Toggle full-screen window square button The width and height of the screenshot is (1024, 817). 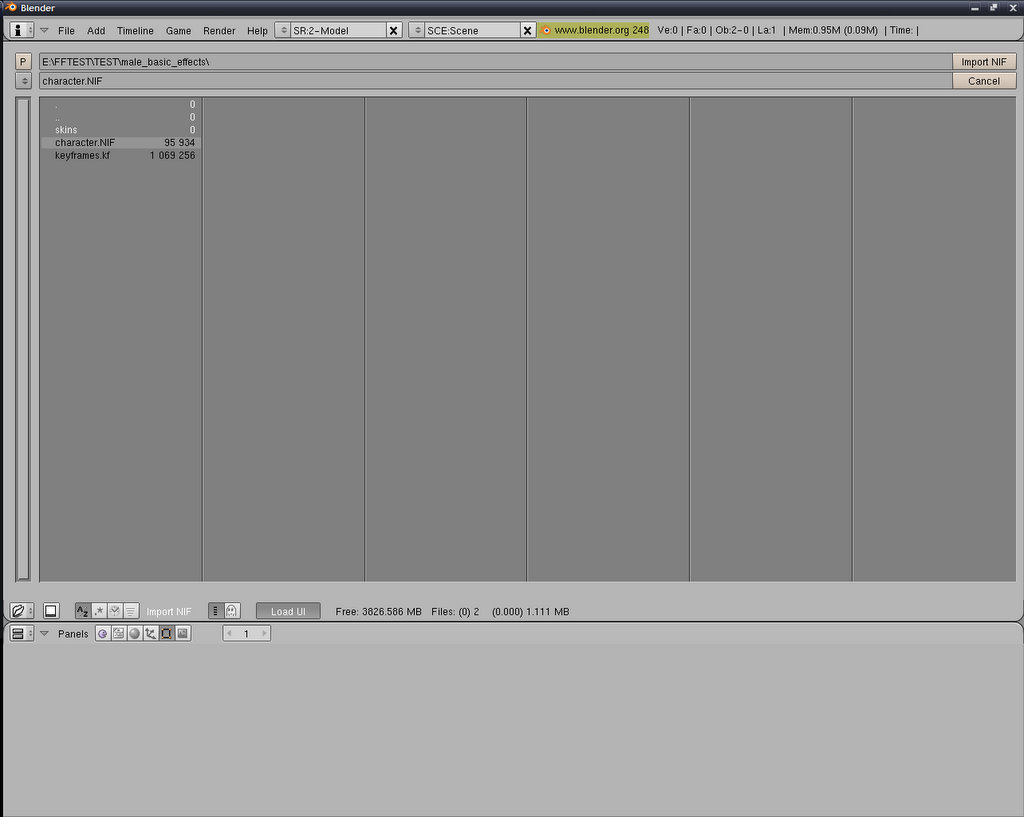(51, 611)
